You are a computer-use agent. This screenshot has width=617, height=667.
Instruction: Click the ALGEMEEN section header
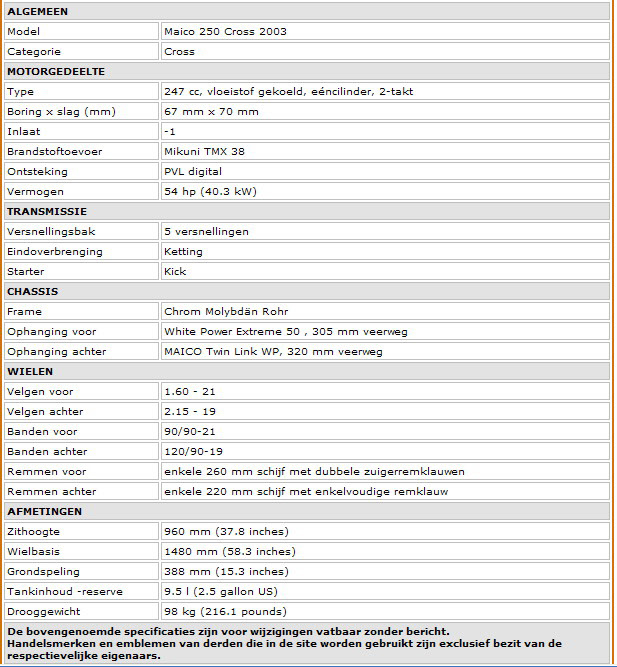[307, 11]
